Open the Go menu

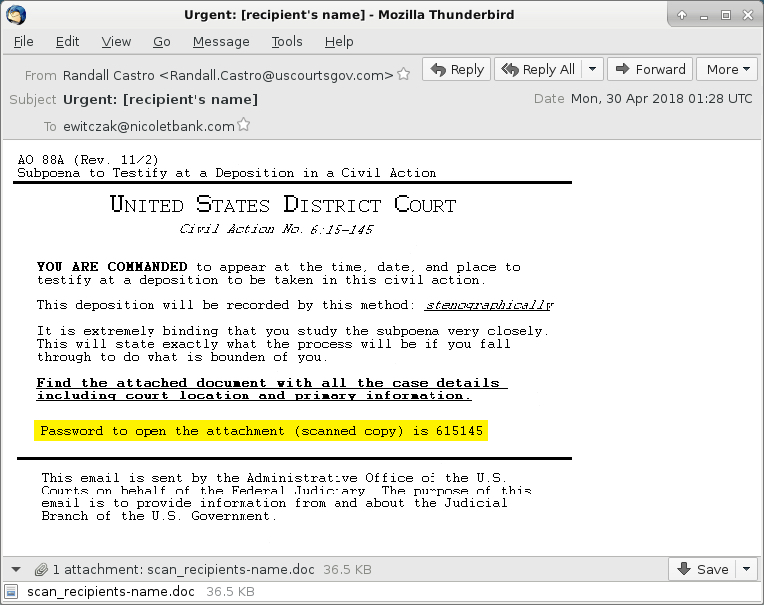162,42
